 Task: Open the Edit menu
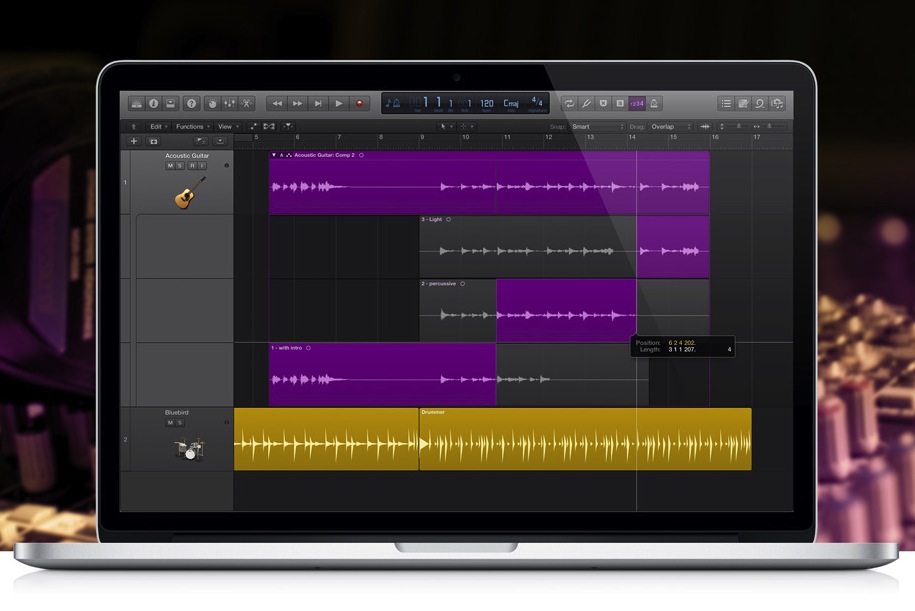point(157,127)
